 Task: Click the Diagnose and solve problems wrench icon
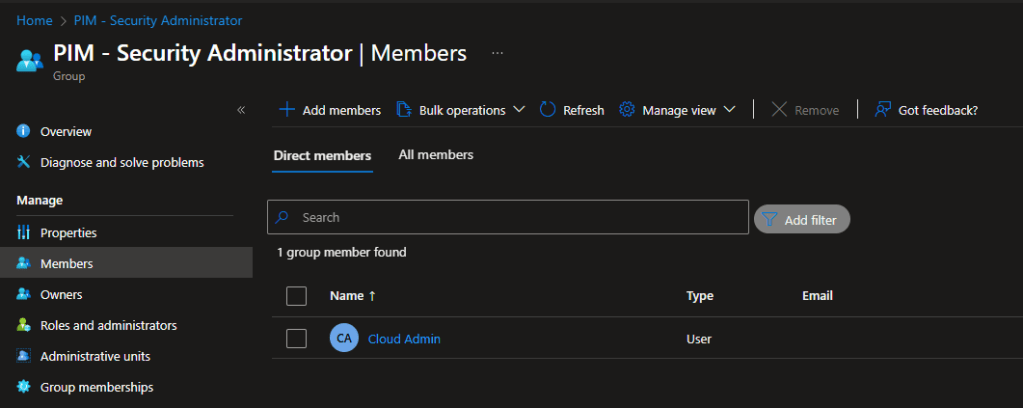pyautogui.click(x=24, y=162)
